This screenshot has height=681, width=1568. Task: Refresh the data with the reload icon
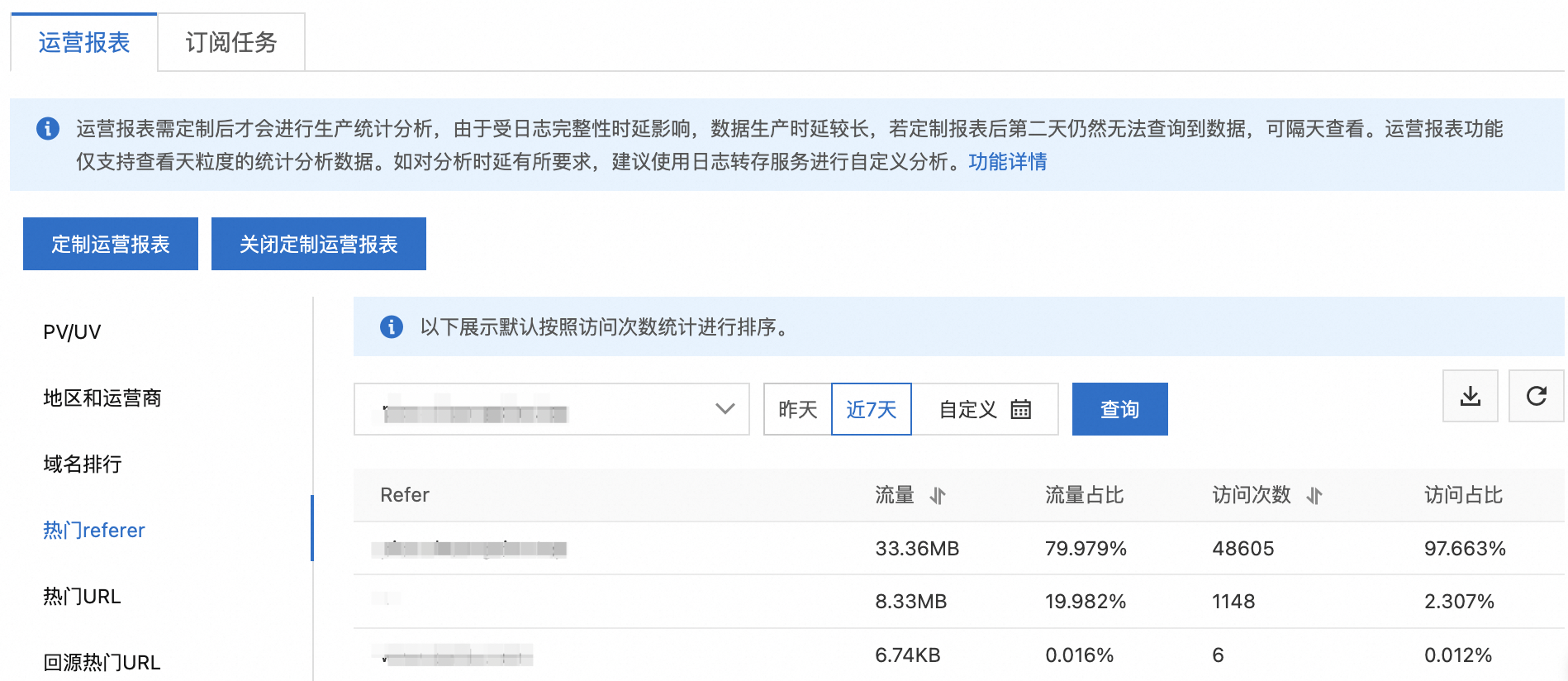click(x=1537, y=396)
